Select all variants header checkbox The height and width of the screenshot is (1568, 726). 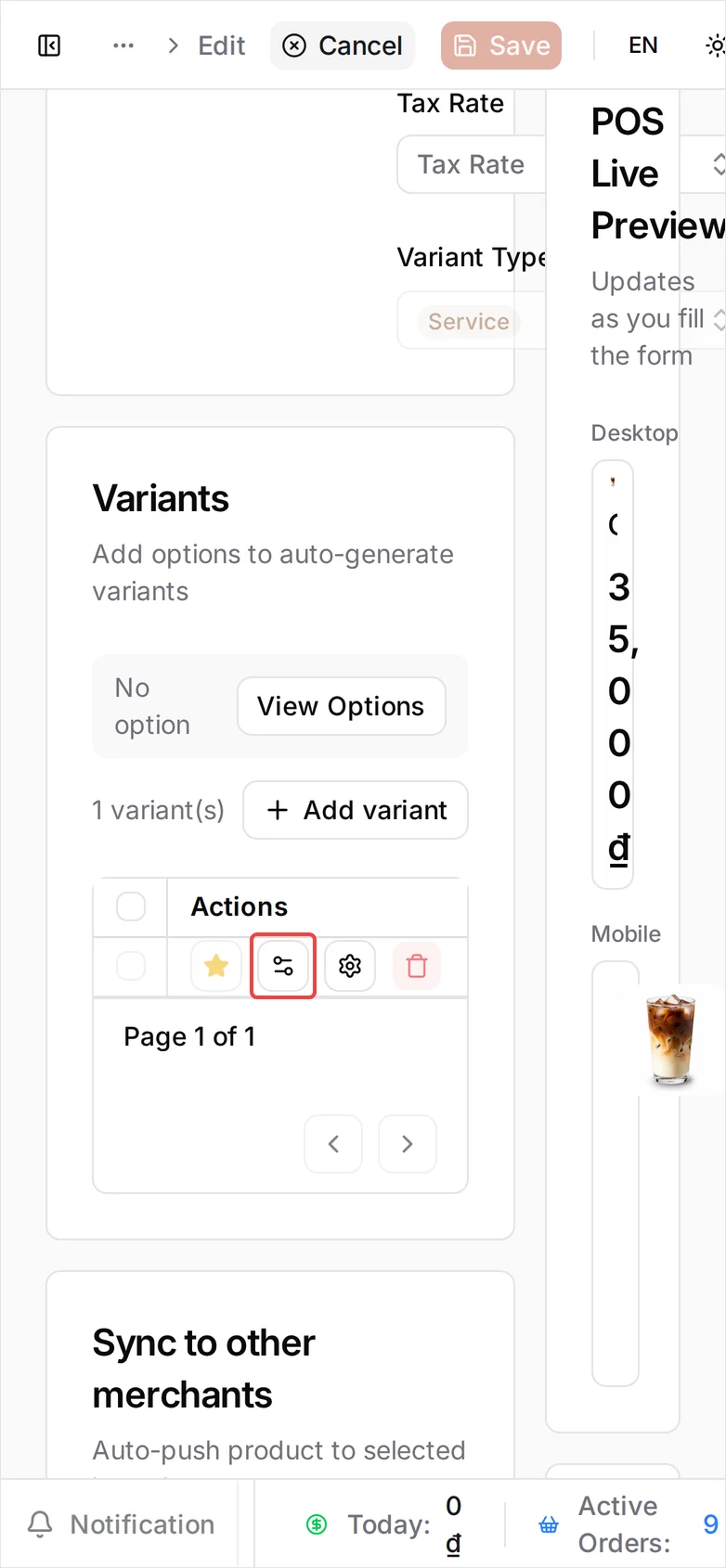point(131,906)
